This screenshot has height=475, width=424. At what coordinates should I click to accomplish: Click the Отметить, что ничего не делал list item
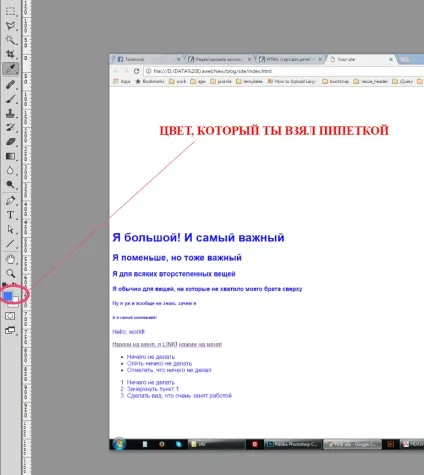(169, 370)
